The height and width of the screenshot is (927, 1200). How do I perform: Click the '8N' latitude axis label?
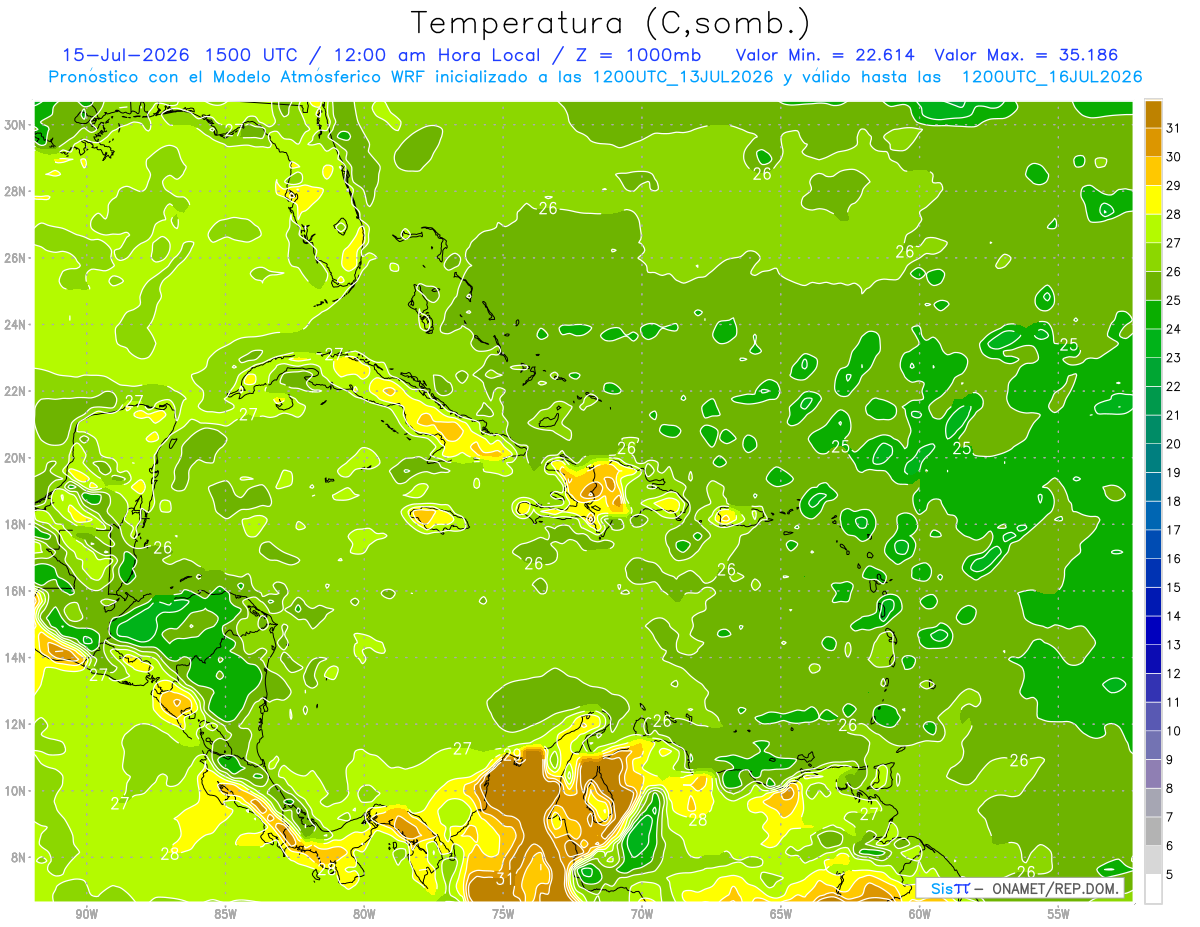pyautogui.click(x=18, y=857)
